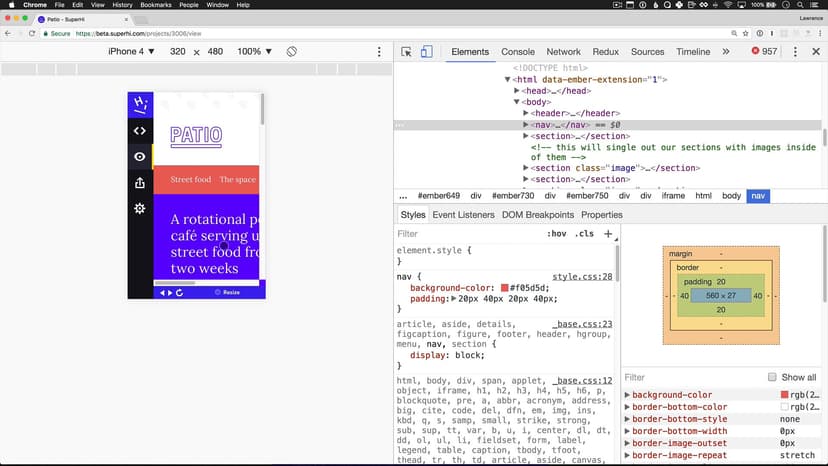Screen dimensions: 828x466
Task: Click the #f05d5d background color swatch
Action: pos(505,288)
